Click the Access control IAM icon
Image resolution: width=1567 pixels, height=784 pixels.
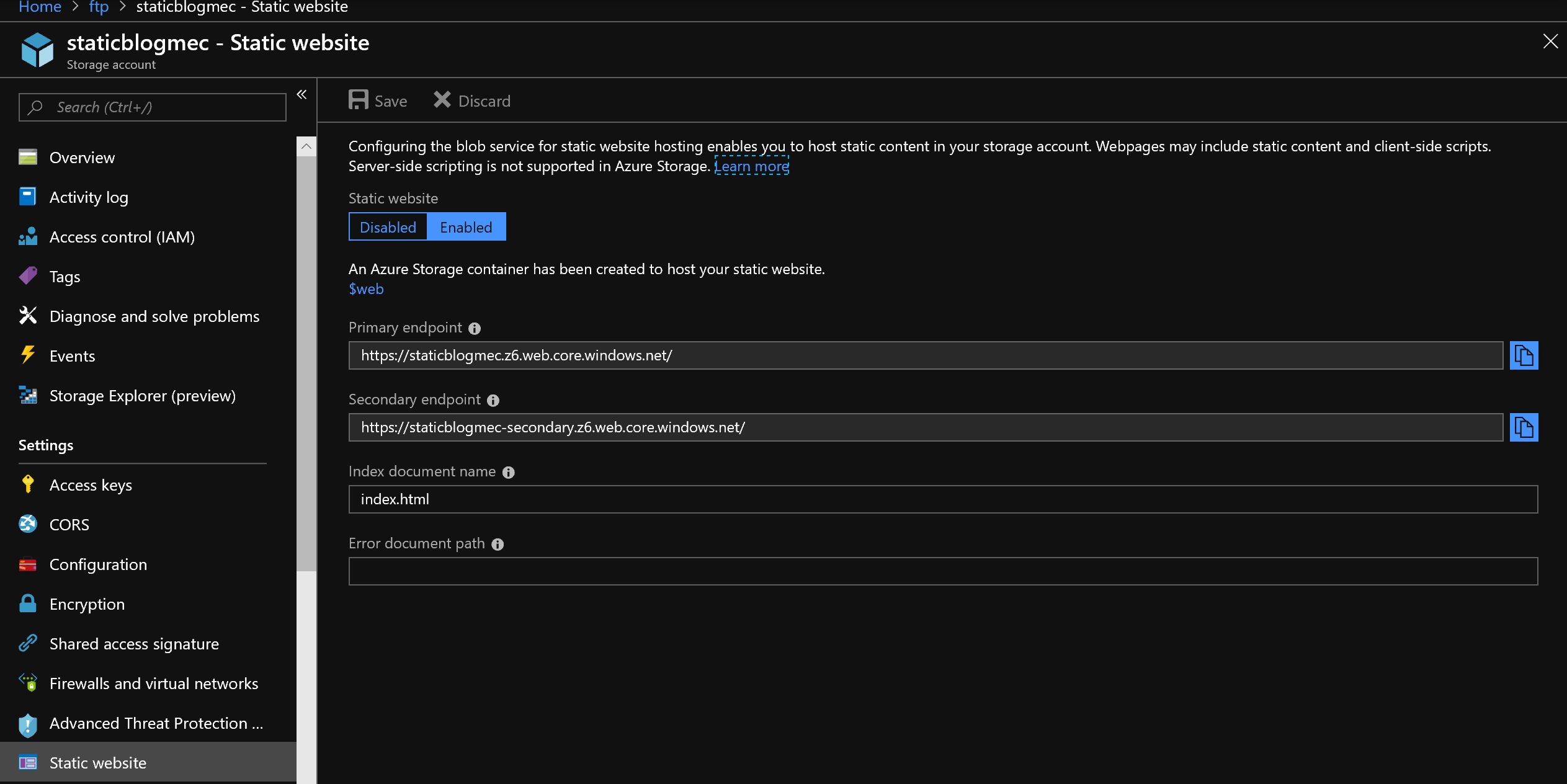click(28, 236)
